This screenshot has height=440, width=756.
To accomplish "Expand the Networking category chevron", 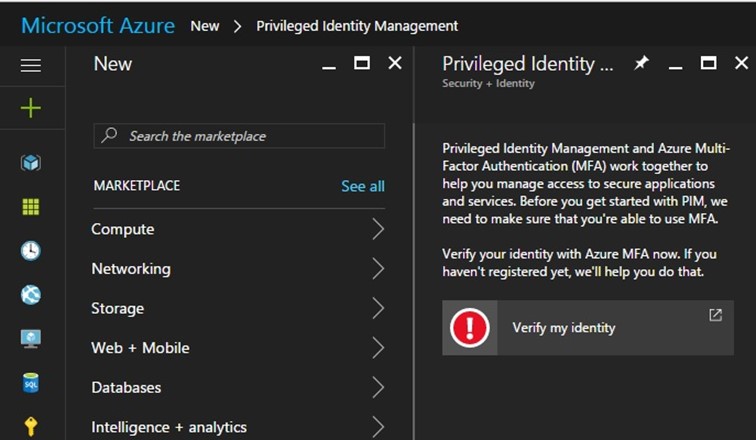I will point(378,268).
